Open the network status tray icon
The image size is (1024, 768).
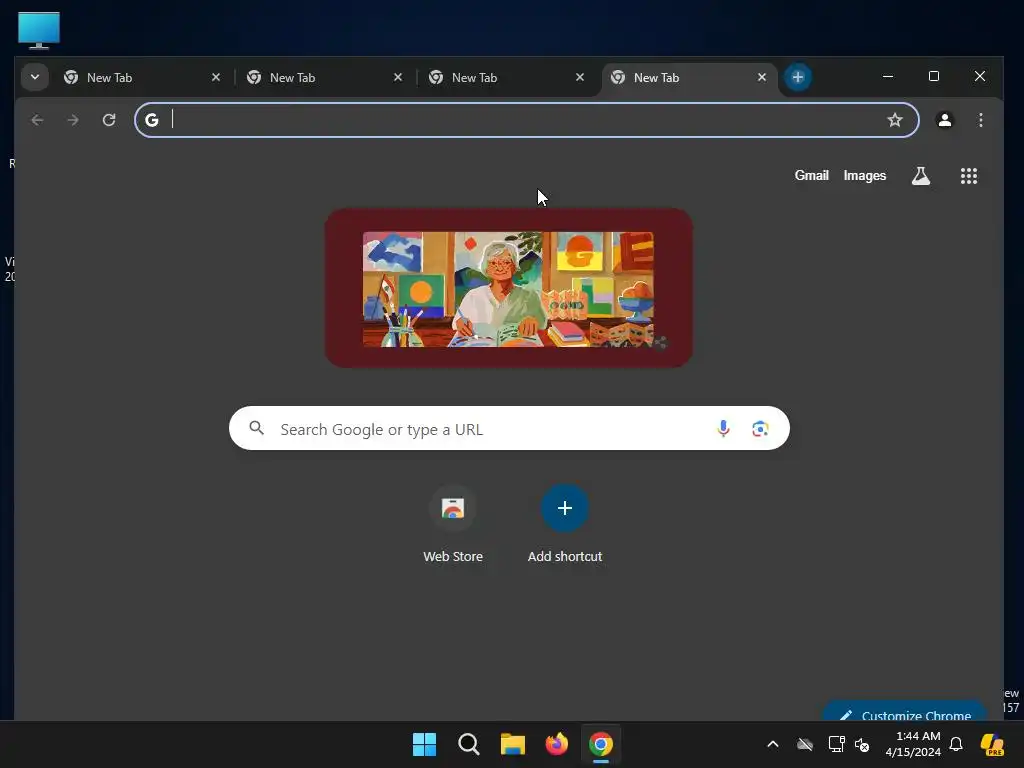click(836, 744)
